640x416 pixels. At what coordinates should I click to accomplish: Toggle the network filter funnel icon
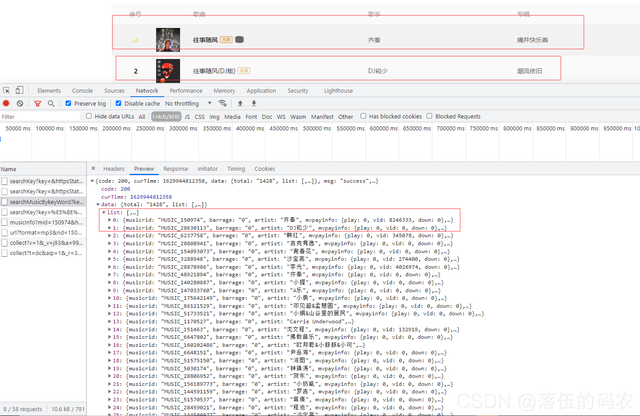[37, 103]
